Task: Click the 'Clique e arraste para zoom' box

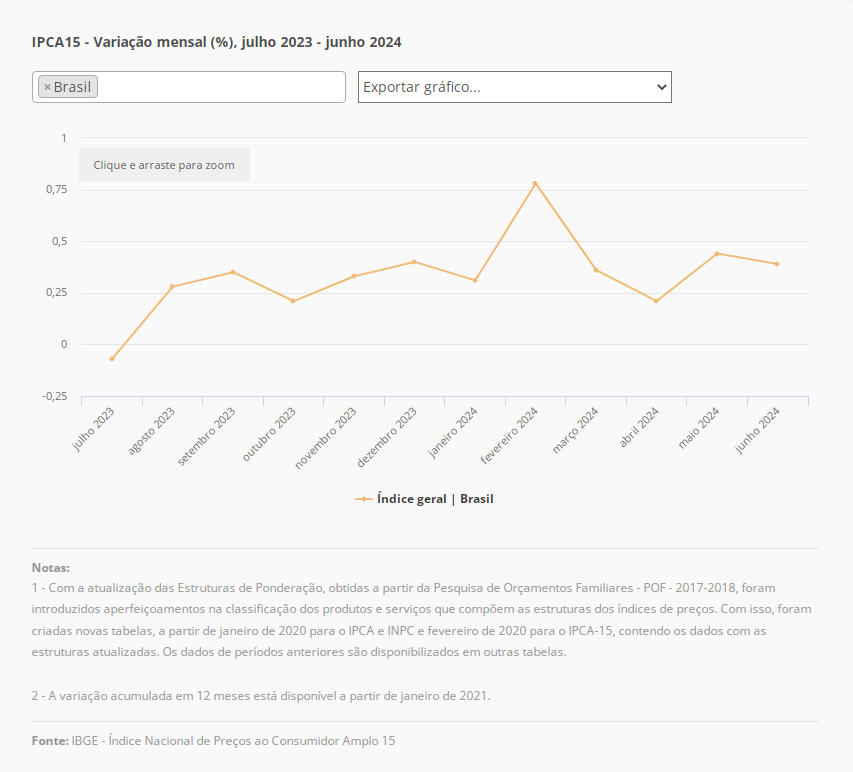Action: (164, 165)
